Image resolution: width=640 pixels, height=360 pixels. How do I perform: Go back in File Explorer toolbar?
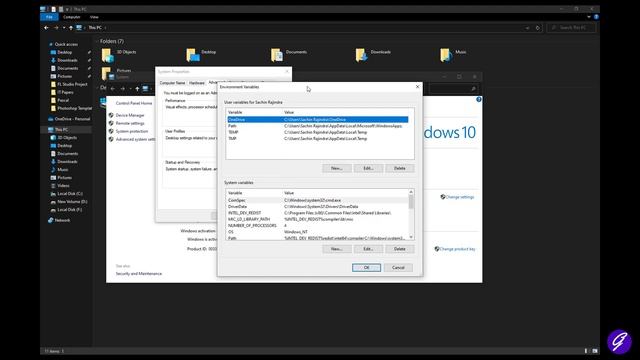[x=46, y=28]
